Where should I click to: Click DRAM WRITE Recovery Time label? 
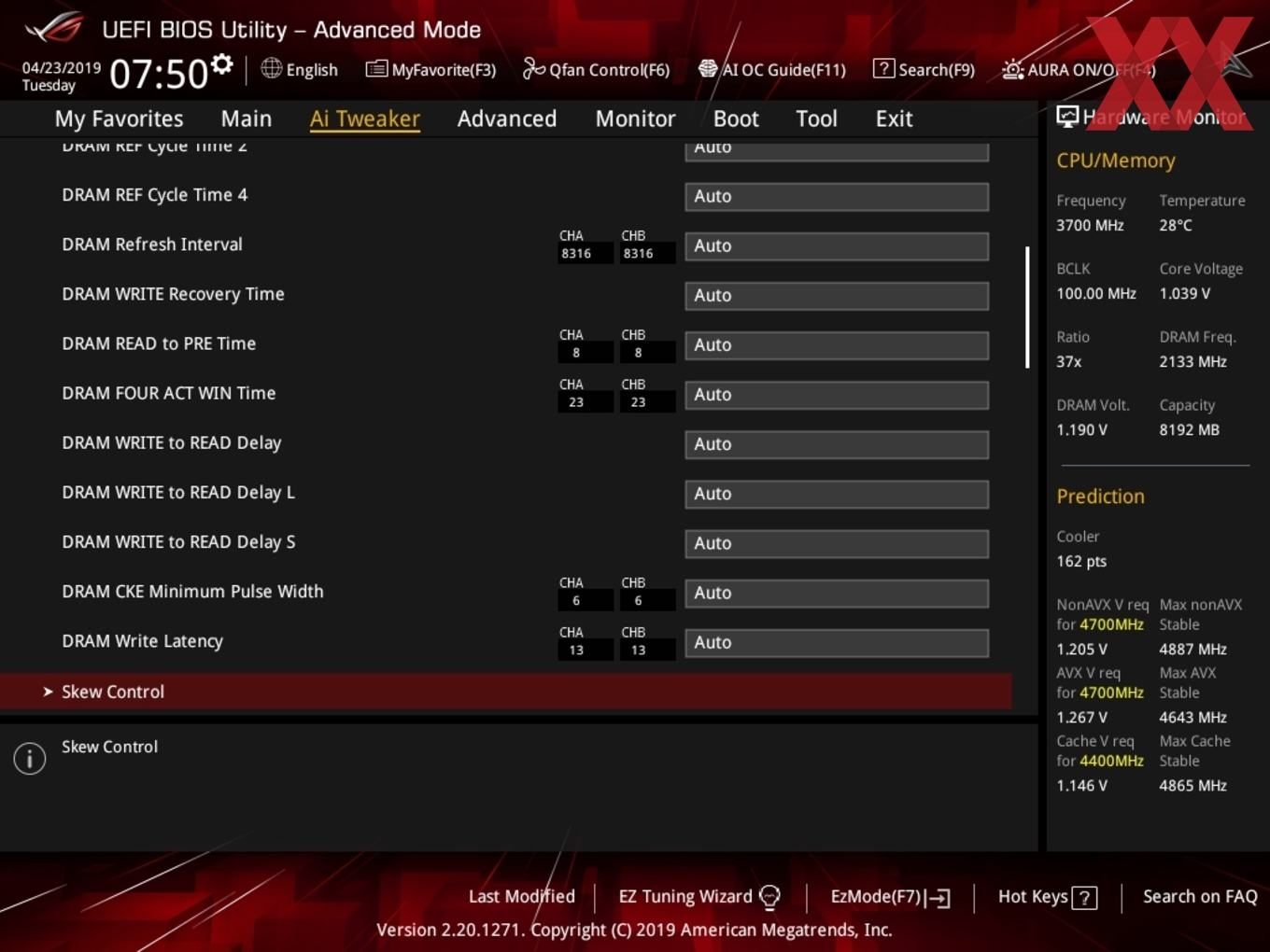[173, 294]
